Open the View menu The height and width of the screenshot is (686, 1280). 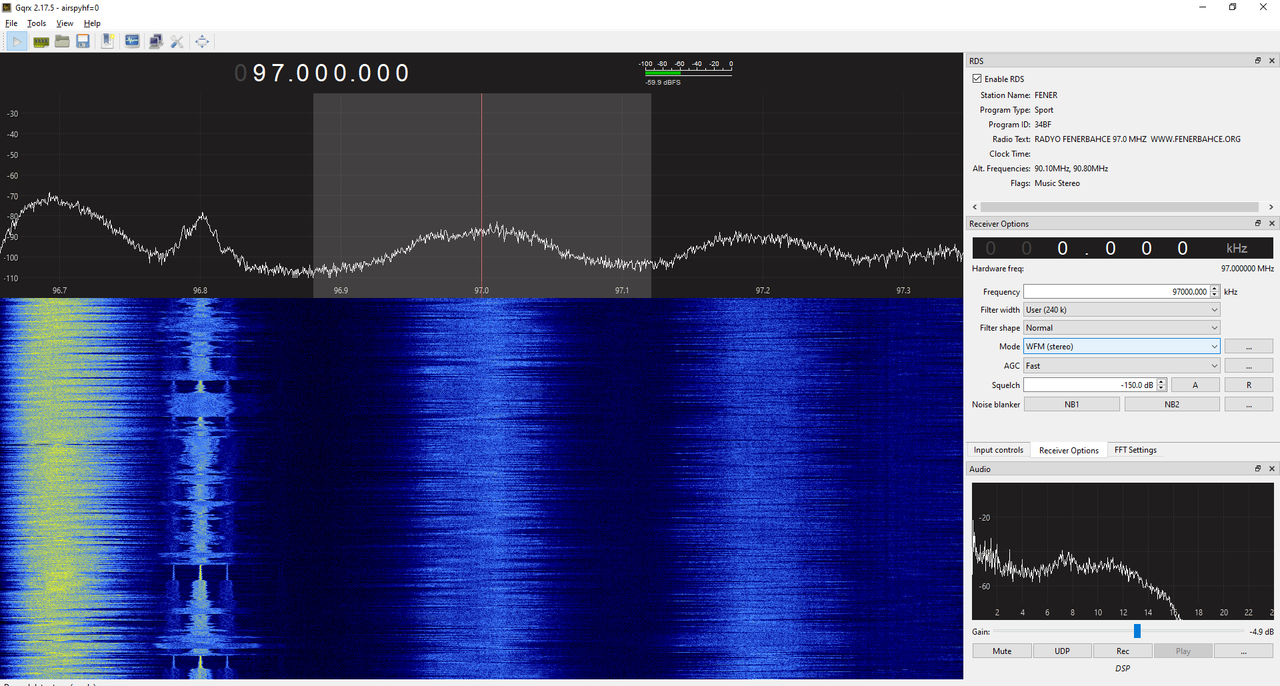[x=65, y=23]
